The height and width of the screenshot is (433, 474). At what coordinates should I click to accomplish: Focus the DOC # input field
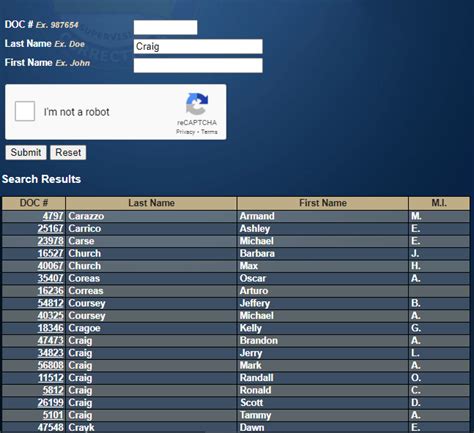(x=165, y=27)
